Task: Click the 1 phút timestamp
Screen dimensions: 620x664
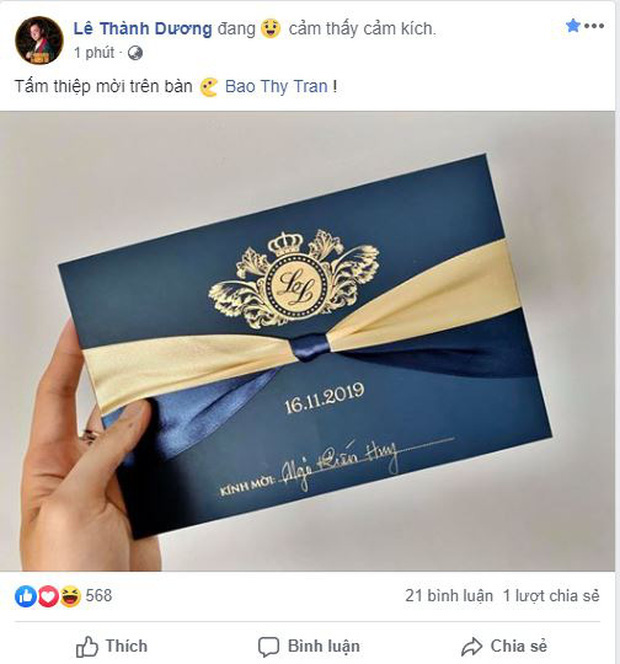Action: [x=94, y=53]
